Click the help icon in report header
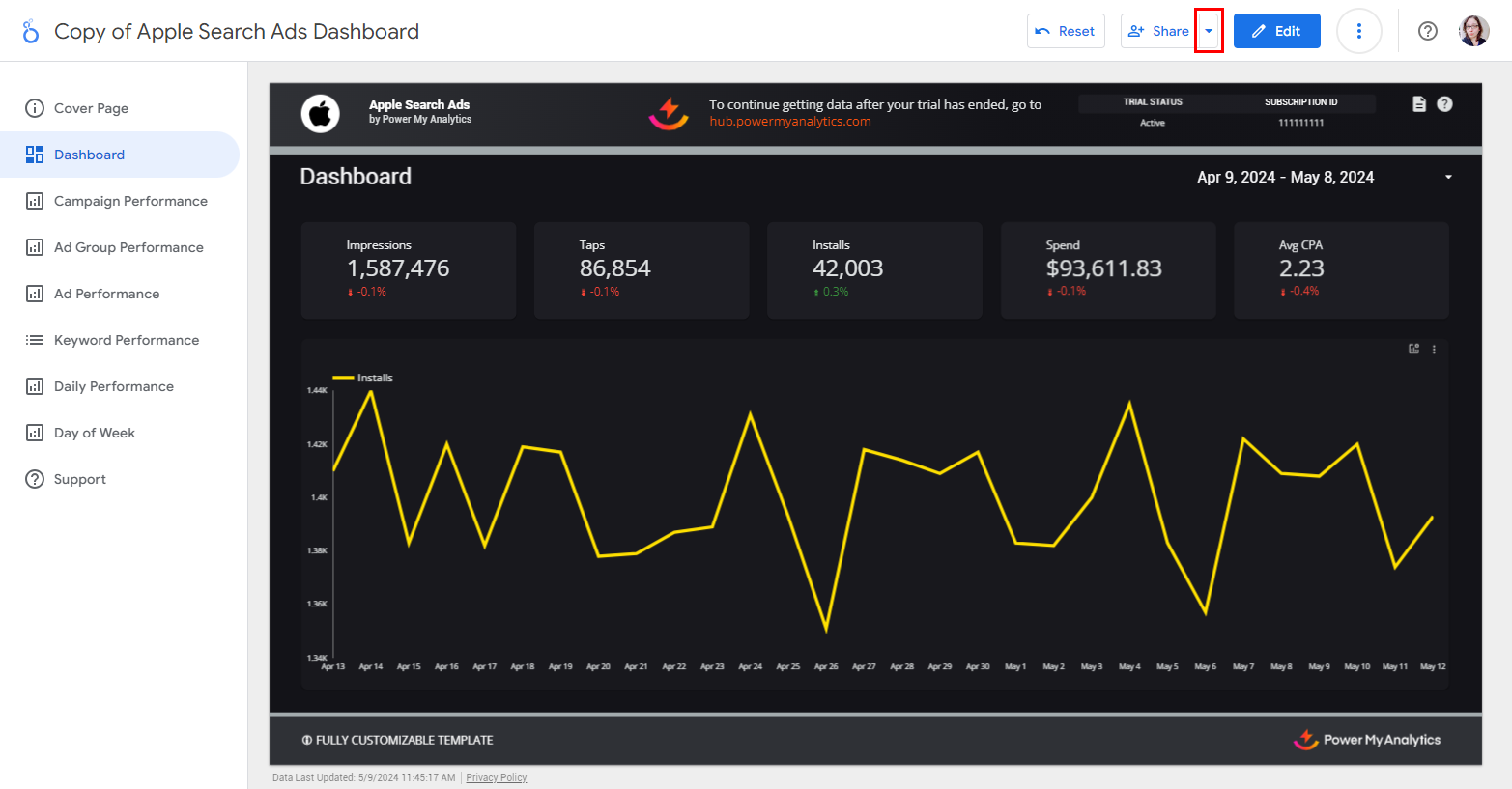Image resolution: width=1512 pixels, height=789 pixels. 1444,104
